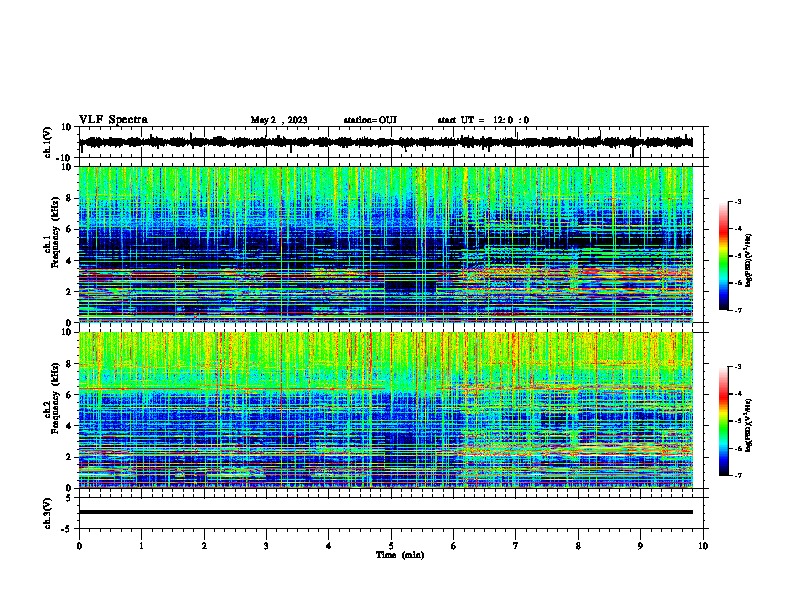Click the "8" kHz tick of ch.1 spectrogram

70,198
